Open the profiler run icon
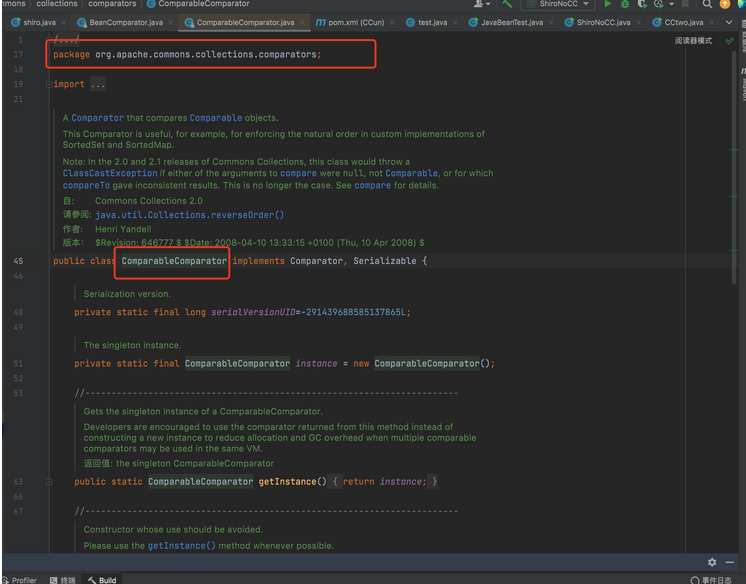The image size is (746, 584). click(658, 4)
